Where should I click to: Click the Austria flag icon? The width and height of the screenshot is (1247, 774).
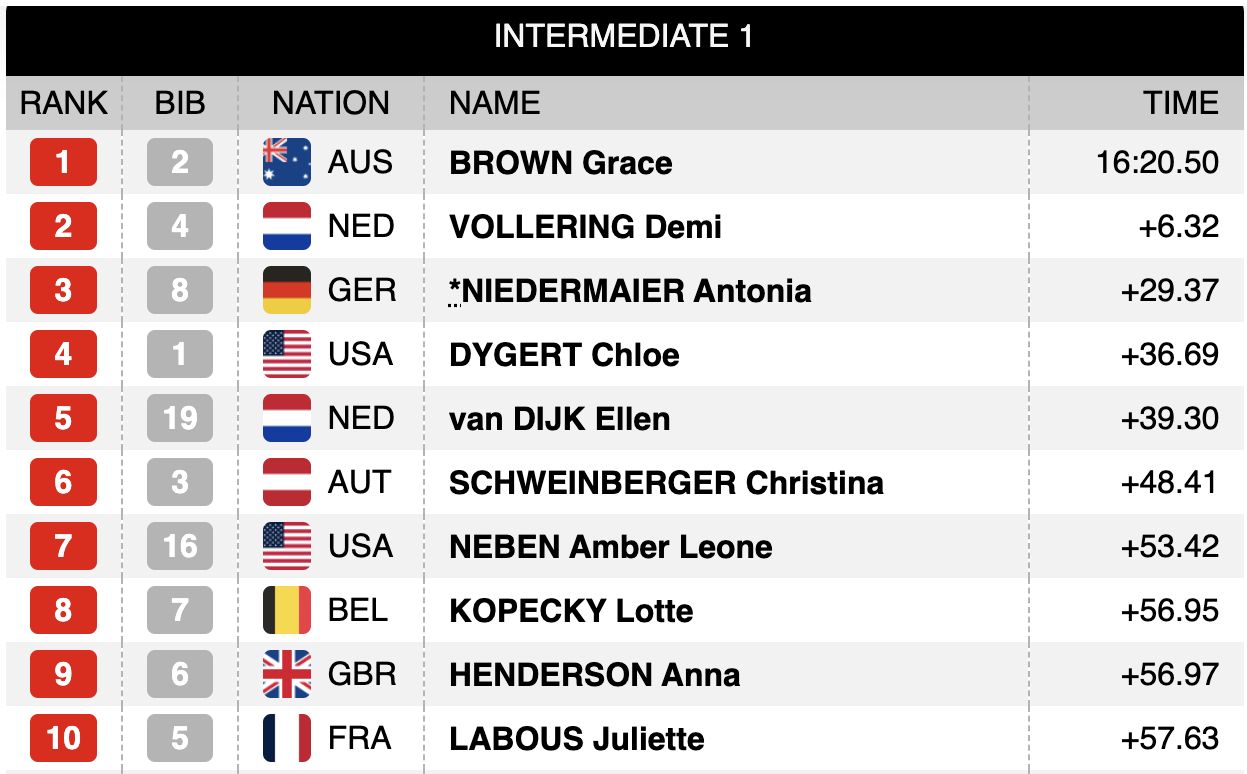click(x=287, y=482)
